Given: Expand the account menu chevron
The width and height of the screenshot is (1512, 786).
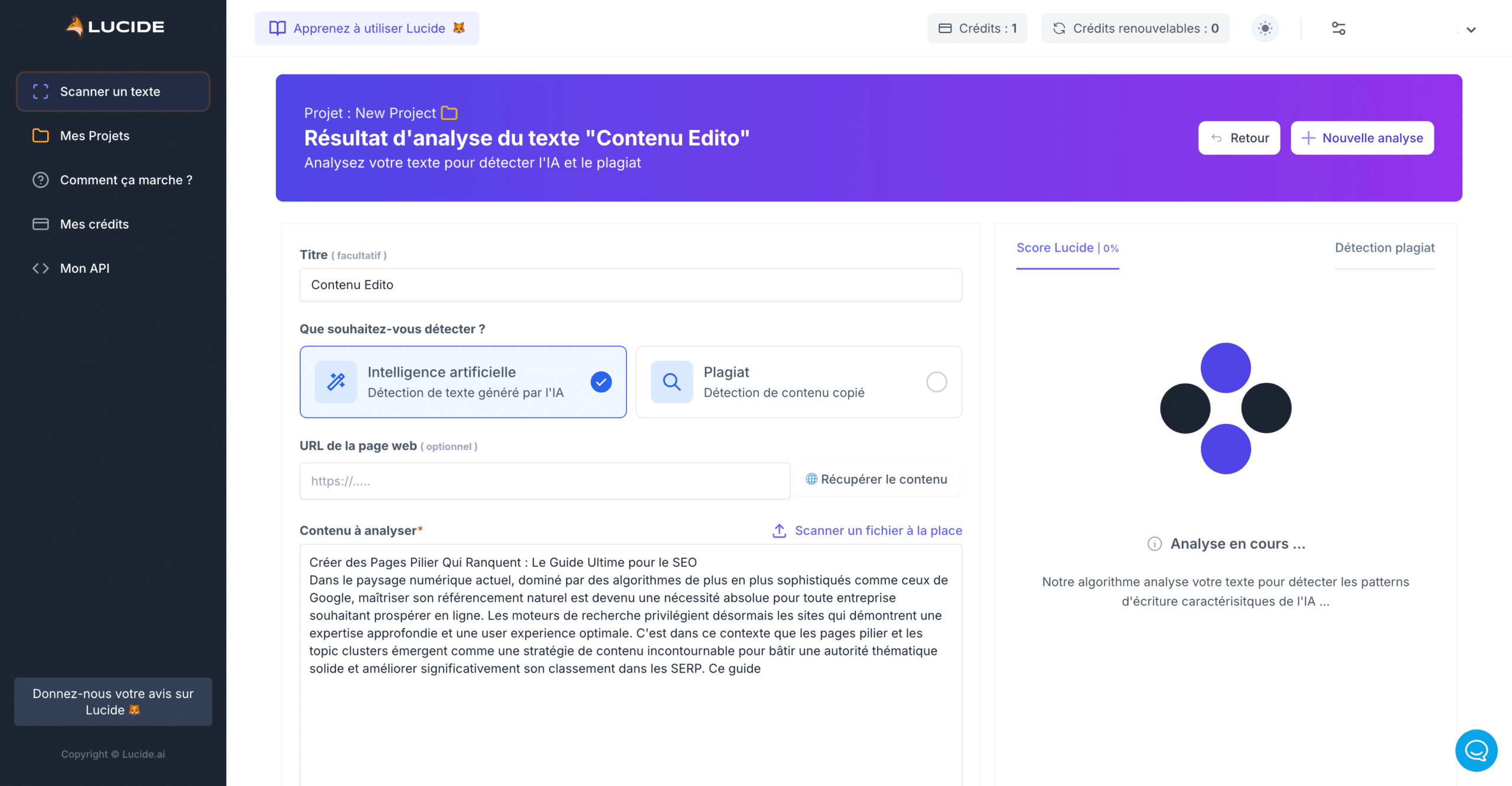Looking at the screenshot, I should (1471, 30).
